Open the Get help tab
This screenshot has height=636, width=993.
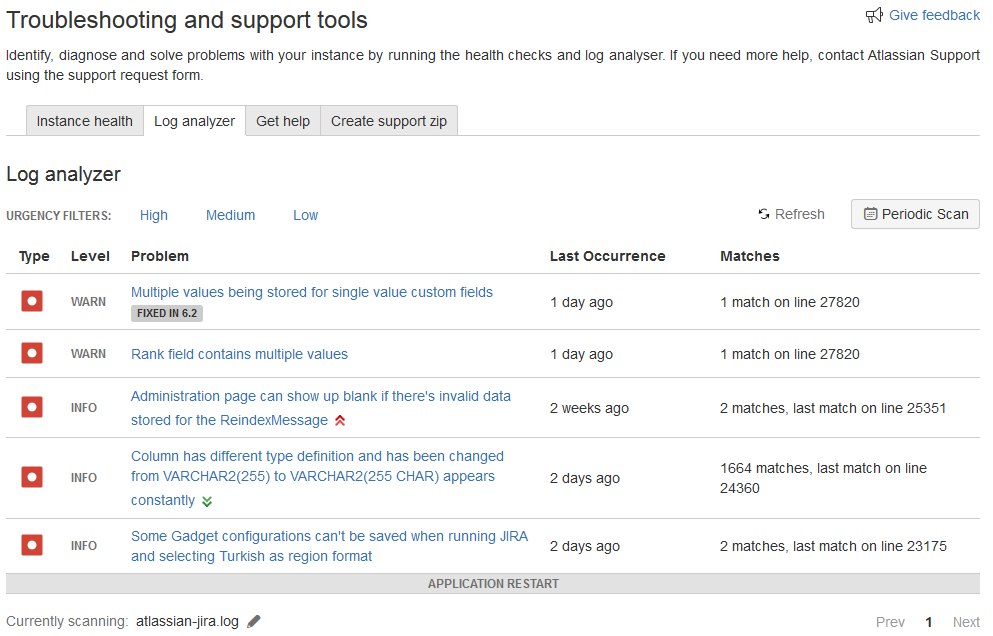(x=283, y=121)
